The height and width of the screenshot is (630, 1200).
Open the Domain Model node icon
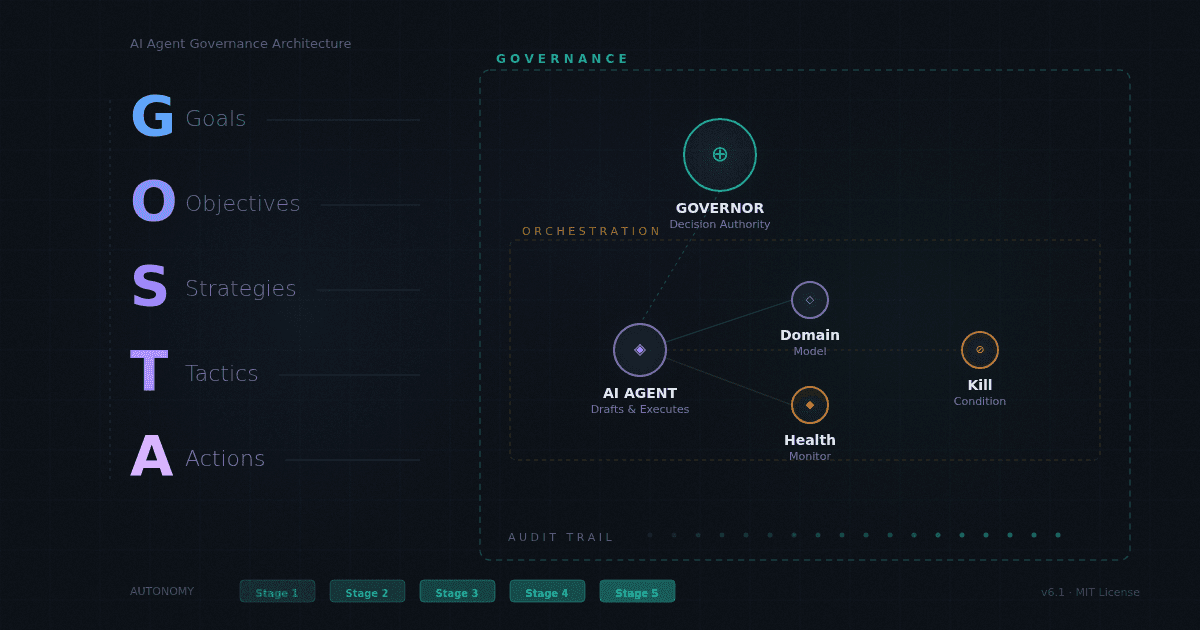pyautogui.click(x=810, y=299)
